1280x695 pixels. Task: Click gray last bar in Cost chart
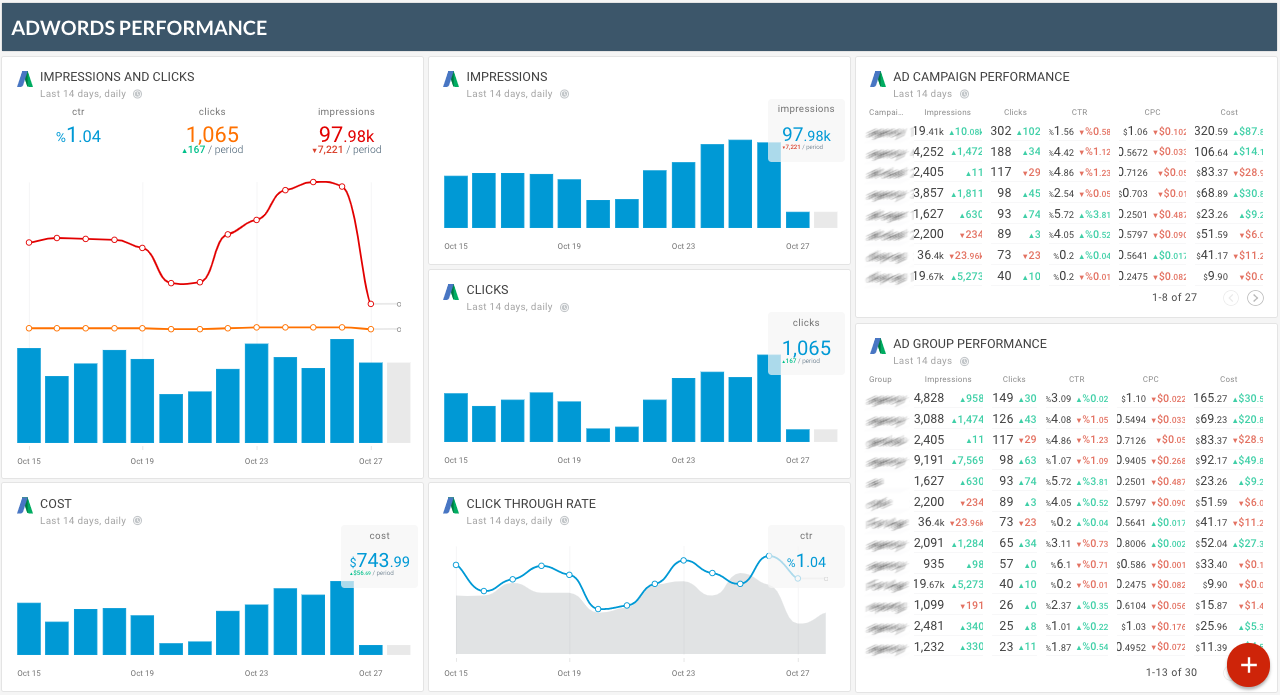click(x=398, y=650)
